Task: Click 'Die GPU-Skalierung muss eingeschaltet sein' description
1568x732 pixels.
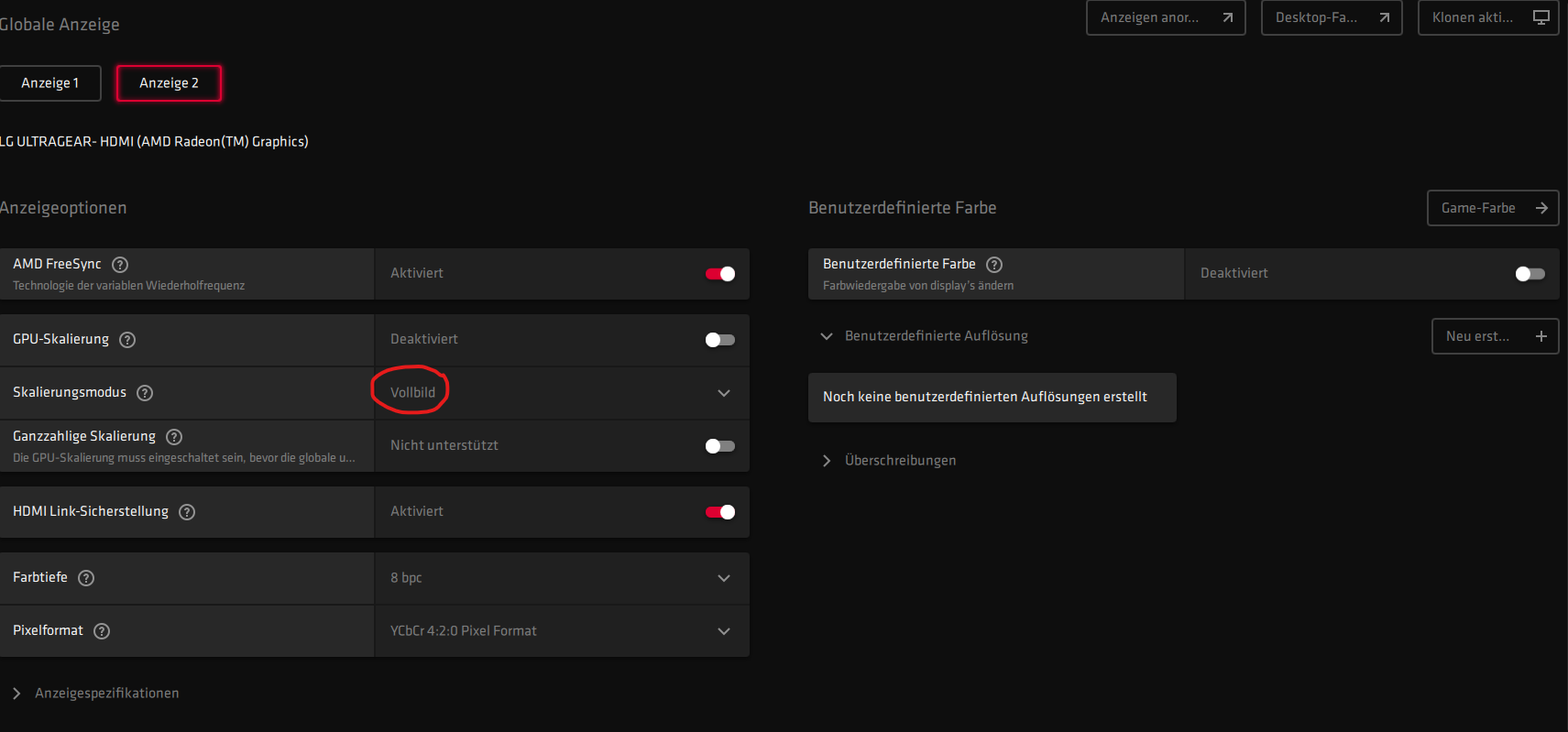Action: coord(184,458)
